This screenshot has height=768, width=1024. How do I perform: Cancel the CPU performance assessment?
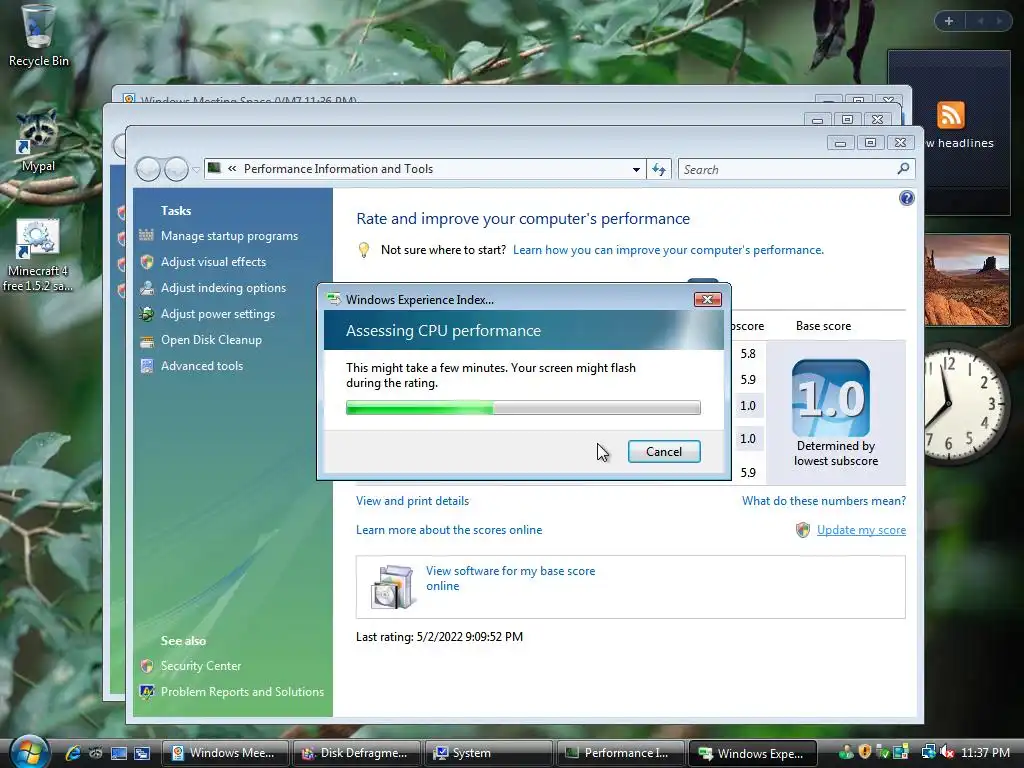point(664,452)
